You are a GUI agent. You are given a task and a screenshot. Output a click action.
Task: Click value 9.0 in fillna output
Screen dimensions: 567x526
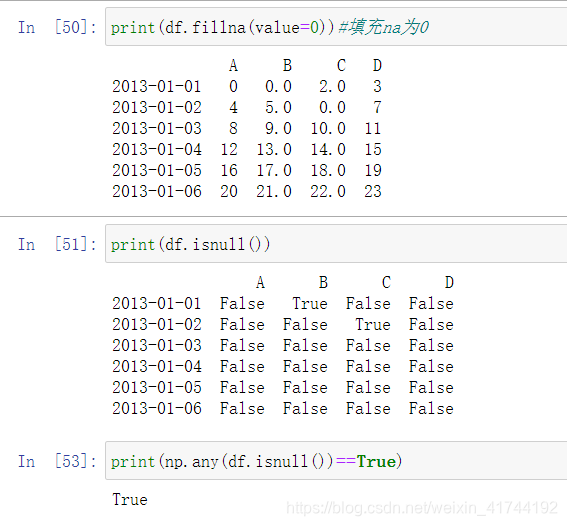point(278,128)
